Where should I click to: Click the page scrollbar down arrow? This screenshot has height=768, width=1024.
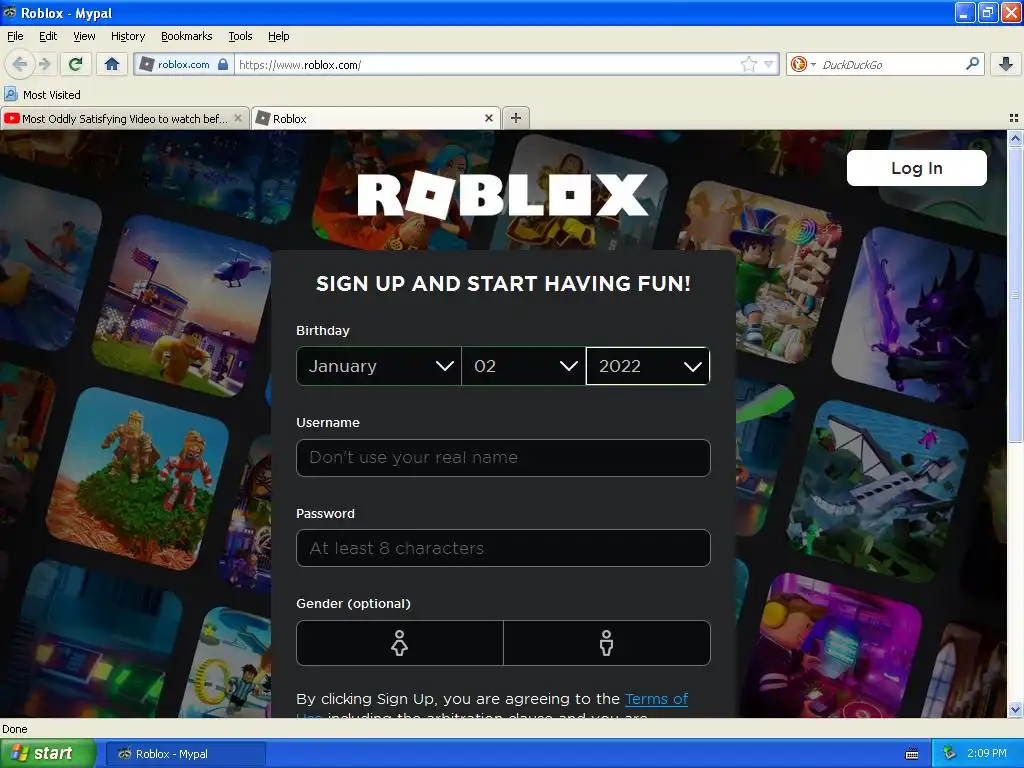tap(1015, 710)
